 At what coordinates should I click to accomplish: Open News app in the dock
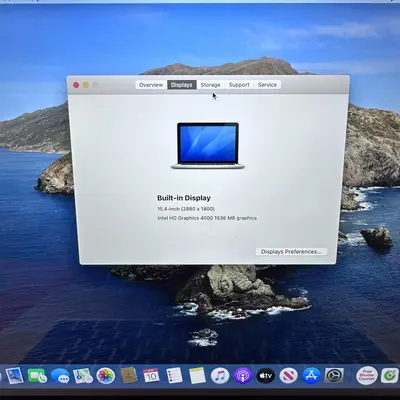pos(288,376)
